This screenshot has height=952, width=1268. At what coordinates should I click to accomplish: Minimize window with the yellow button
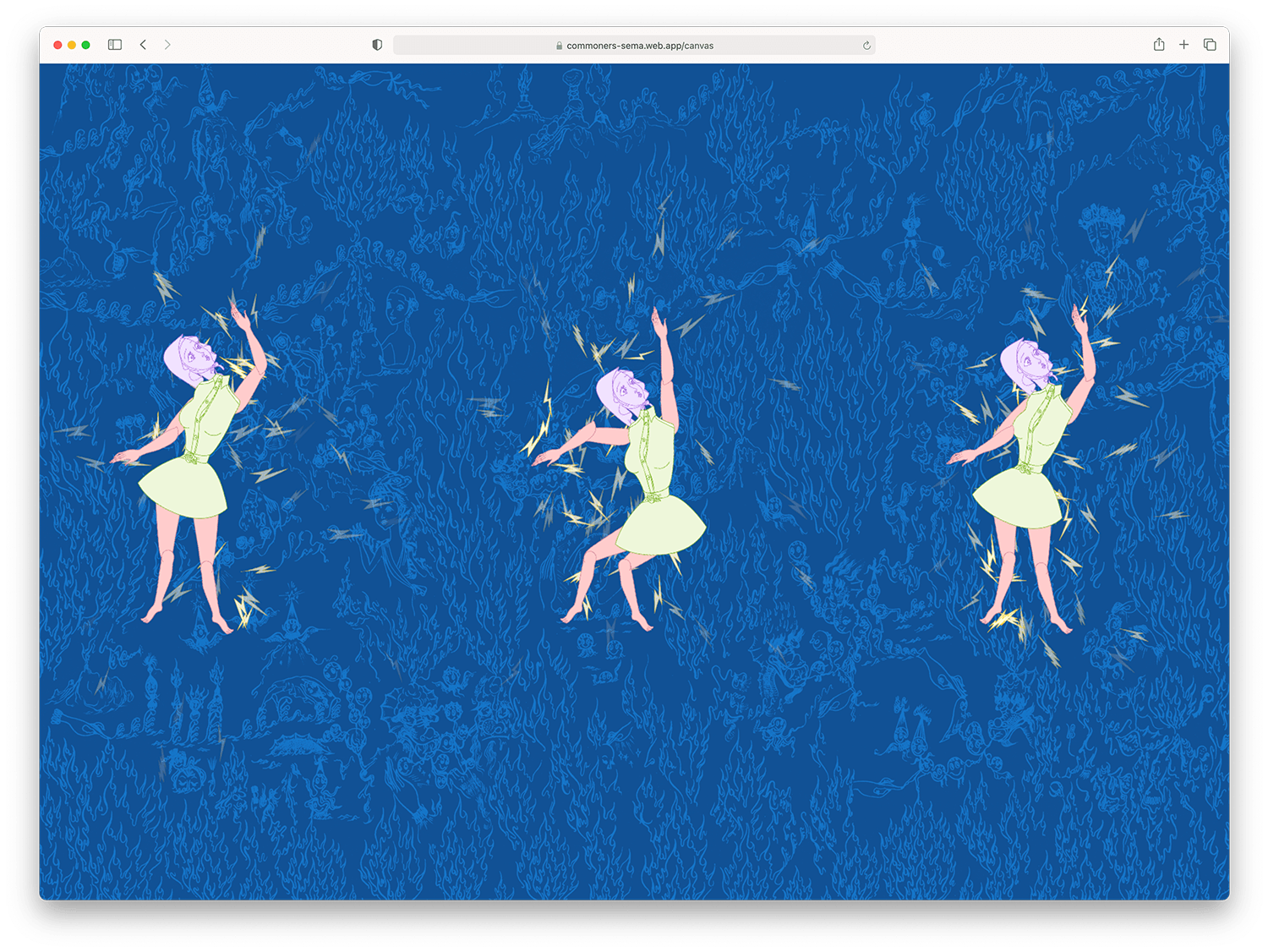click(x=72, y=45)
